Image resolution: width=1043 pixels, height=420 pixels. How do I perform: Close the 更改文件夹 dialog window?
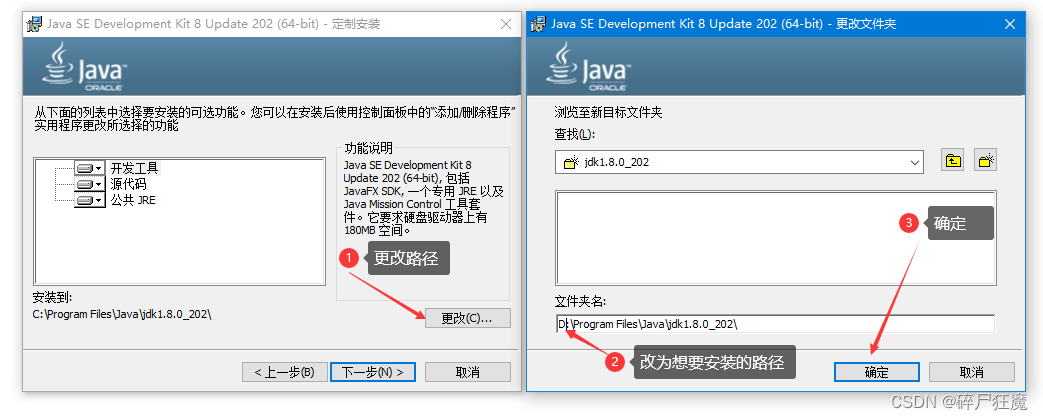click(1010, 24)
